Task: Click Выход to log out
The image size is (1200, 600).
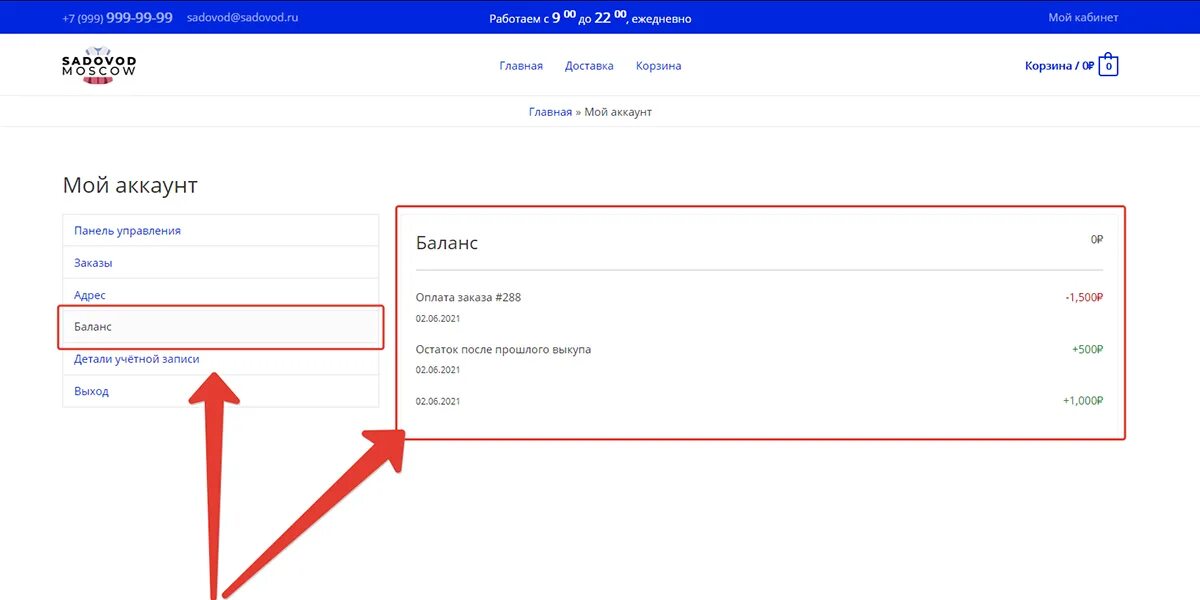Action: coord(221,391)
